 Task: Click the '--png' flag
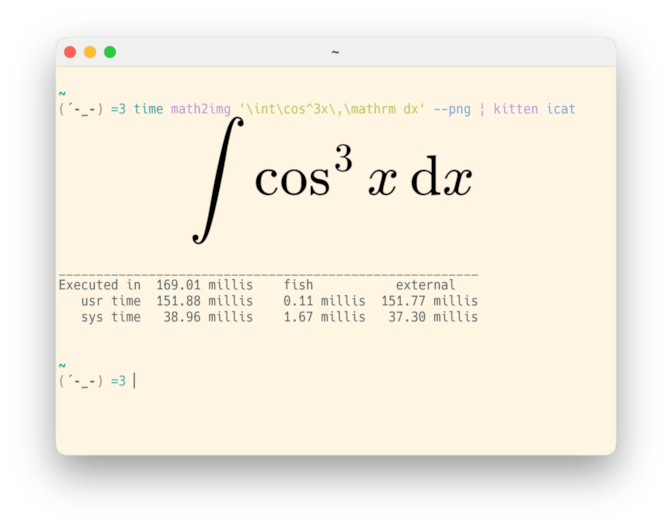[x=452, y=110]
